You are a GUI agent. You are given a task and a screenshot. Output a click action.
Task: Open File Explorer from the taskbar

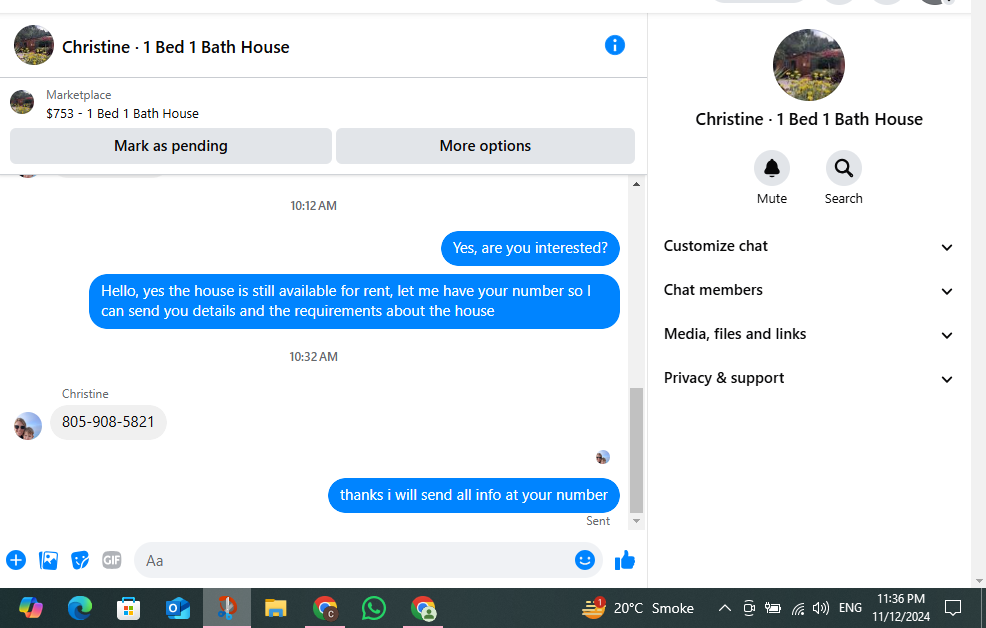[x=275, y=608]
